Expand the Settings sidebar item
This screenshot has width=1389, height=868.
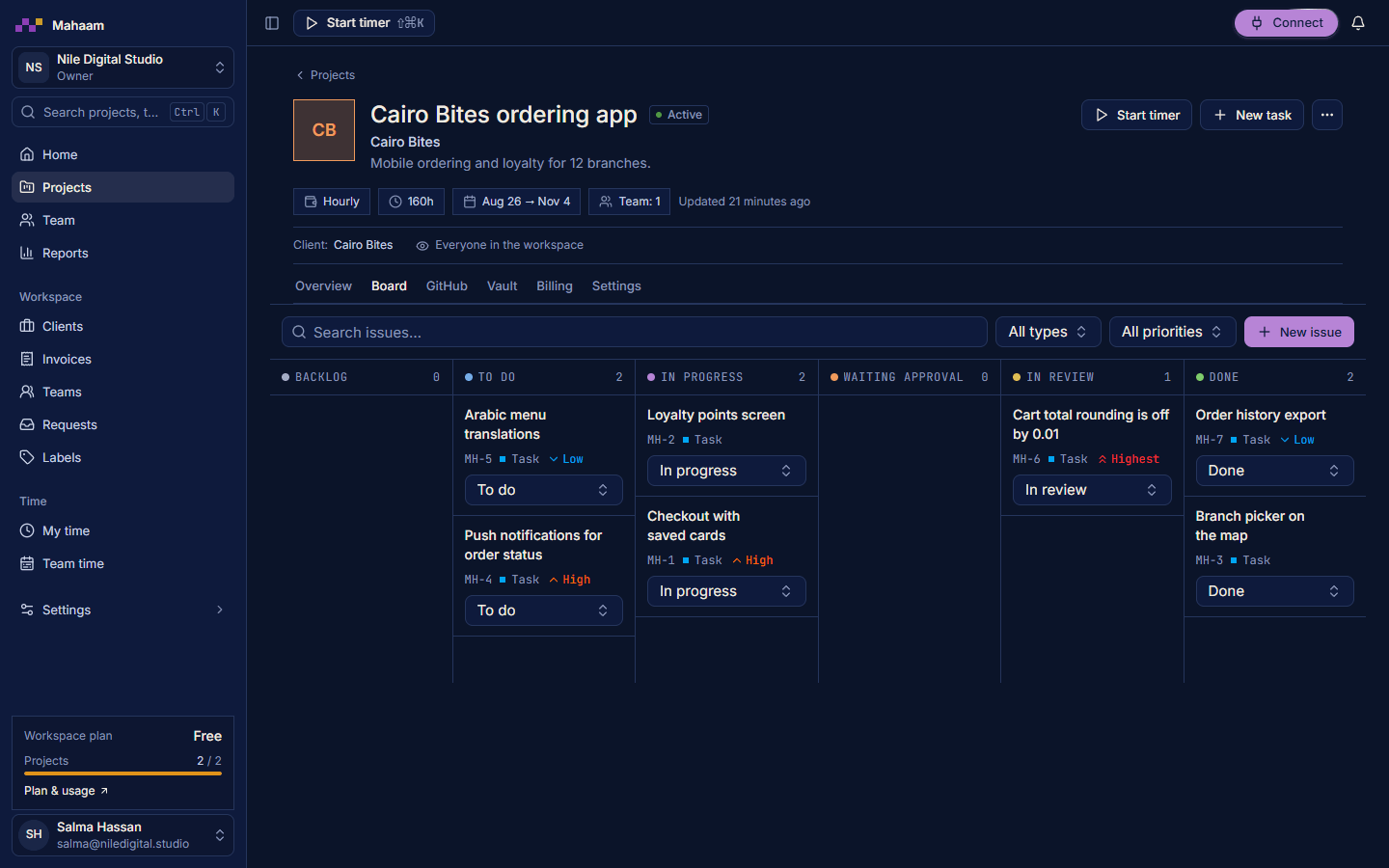(x=123, y=610)
